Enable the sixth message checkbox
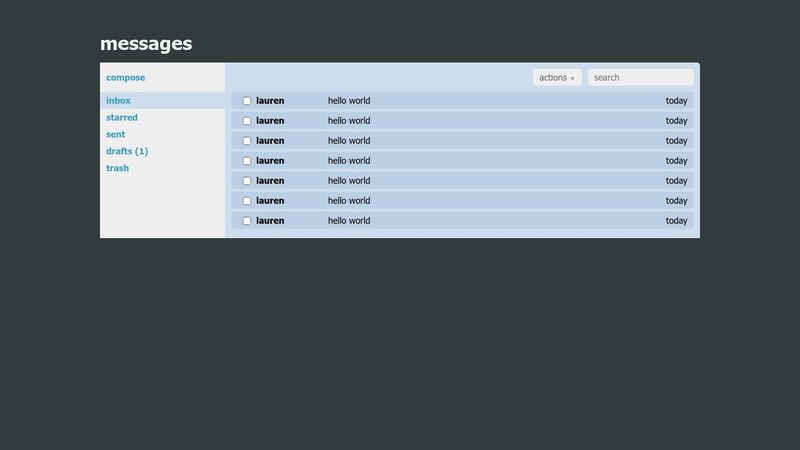The width and height of the screenshot is (800, 450). tap(247, 201)
